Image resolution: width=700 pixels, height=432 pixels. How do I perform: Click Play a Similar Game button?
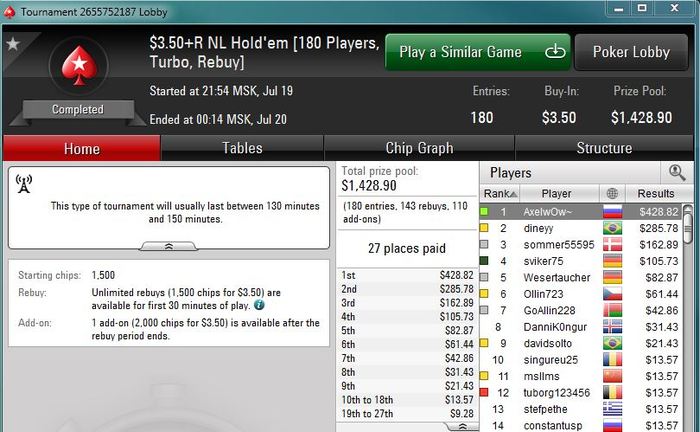pyautogui.click(x=478, y=52)
